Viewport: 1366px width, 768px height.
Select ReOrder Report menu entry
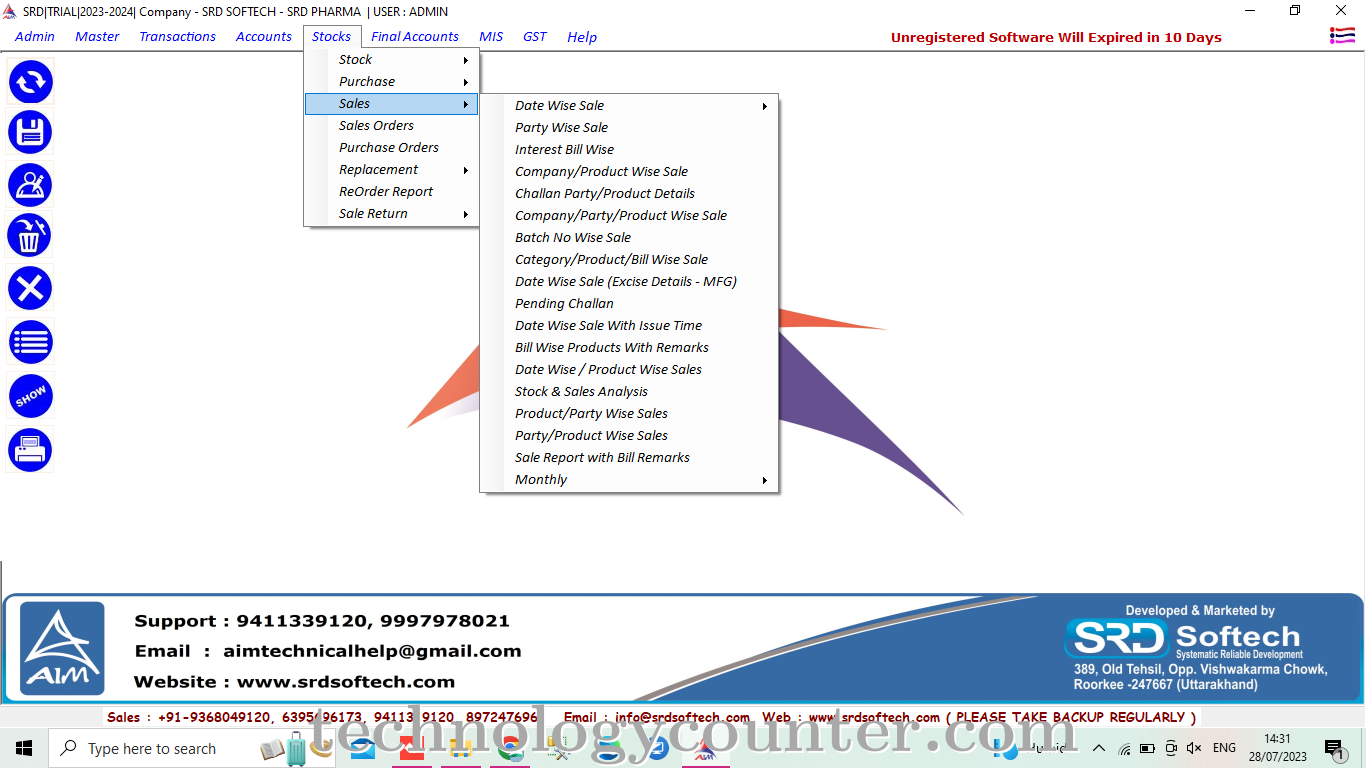392,192
